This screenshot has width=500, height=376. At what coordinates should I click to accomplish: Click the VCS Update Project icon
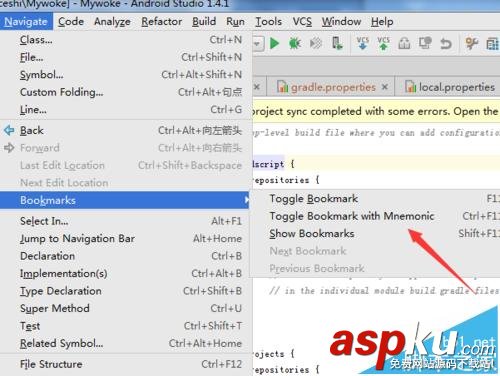[x=362, y=43]
